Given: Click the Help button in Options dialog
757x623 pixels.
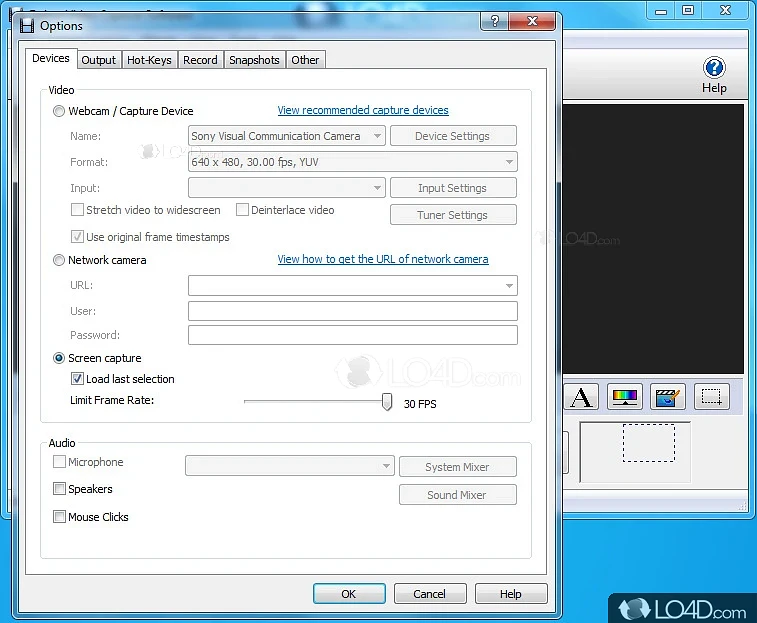Looking at the screenshot, I should (x=511, y=594).
